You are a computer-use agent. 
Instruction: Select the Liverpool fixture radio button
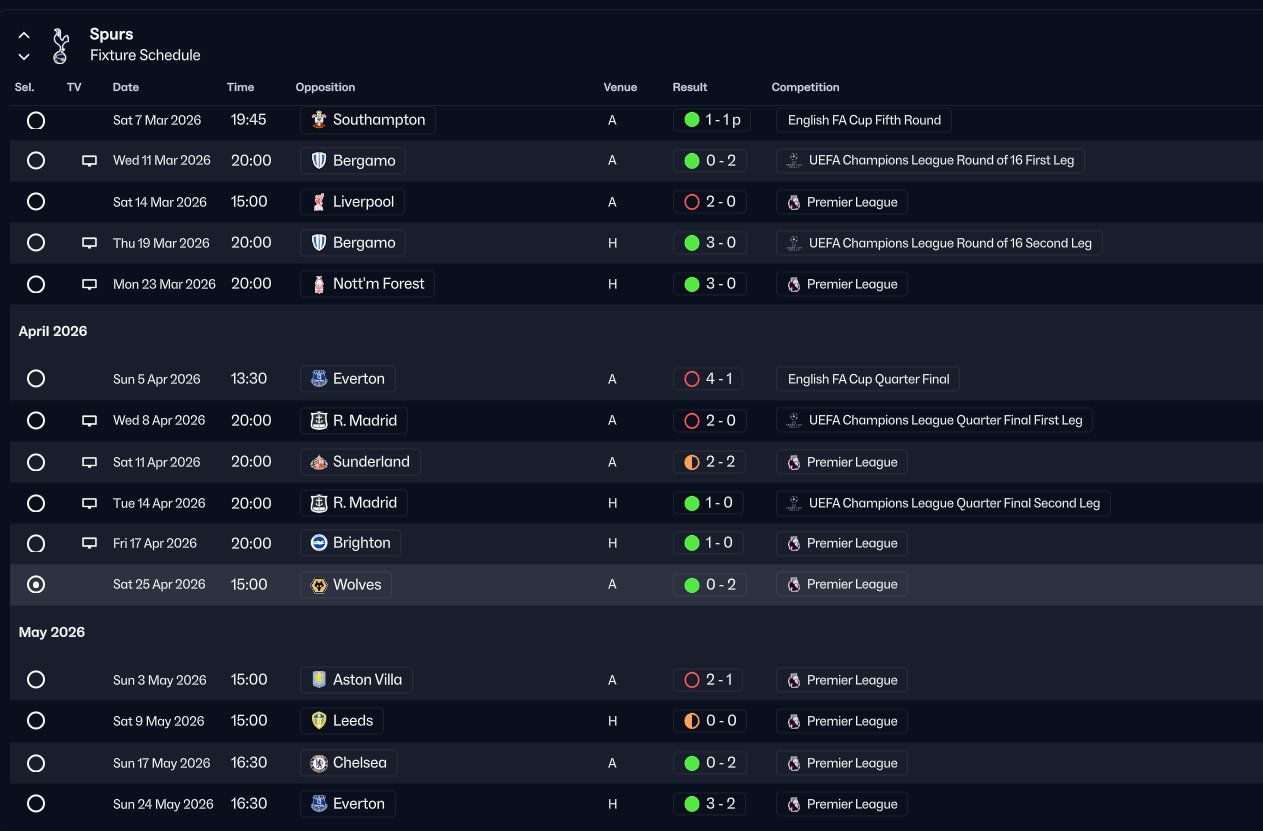(x=36, y=202)
